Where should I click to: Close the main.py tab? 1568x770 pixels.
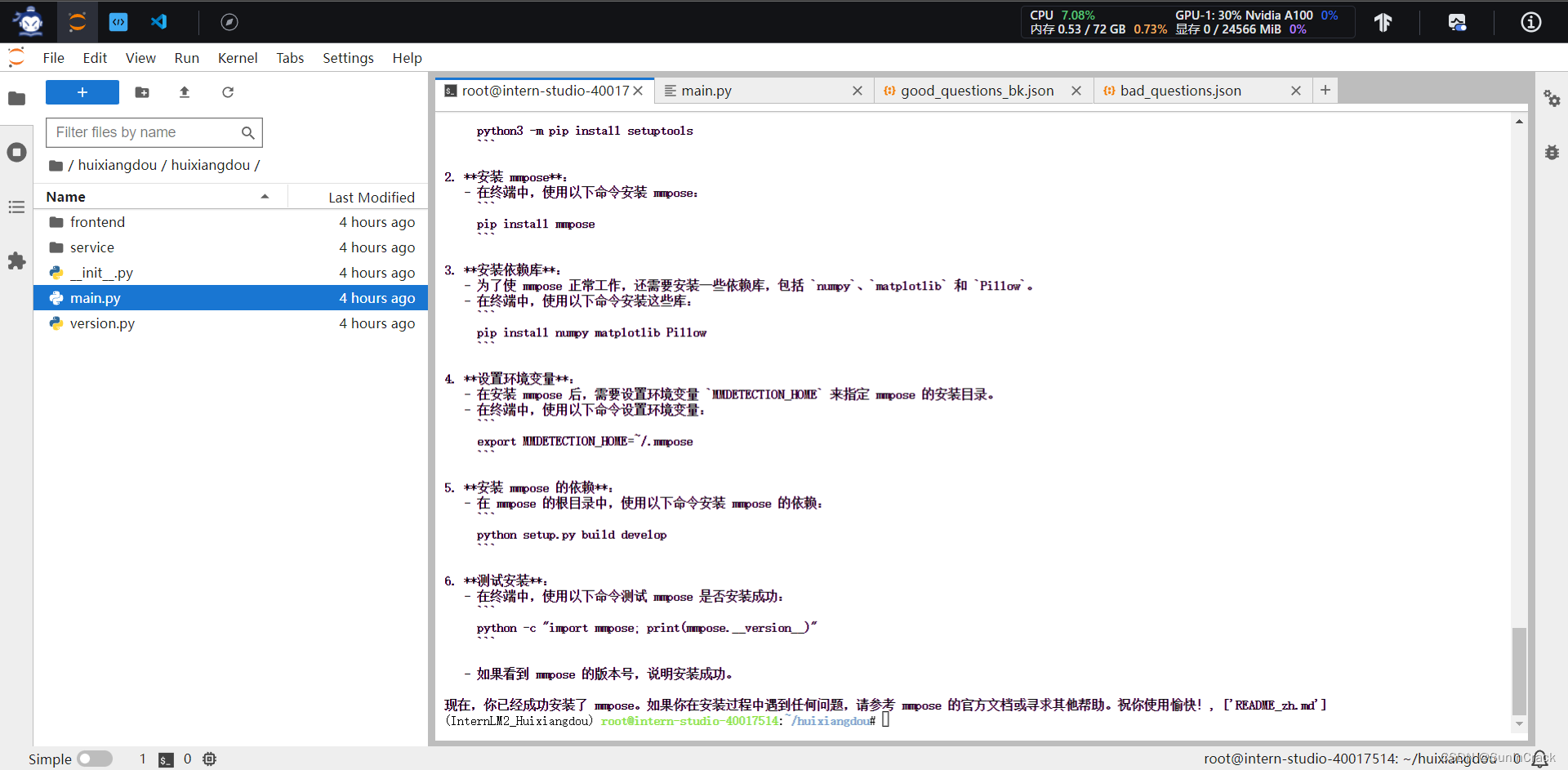click(x=857, y=91)
